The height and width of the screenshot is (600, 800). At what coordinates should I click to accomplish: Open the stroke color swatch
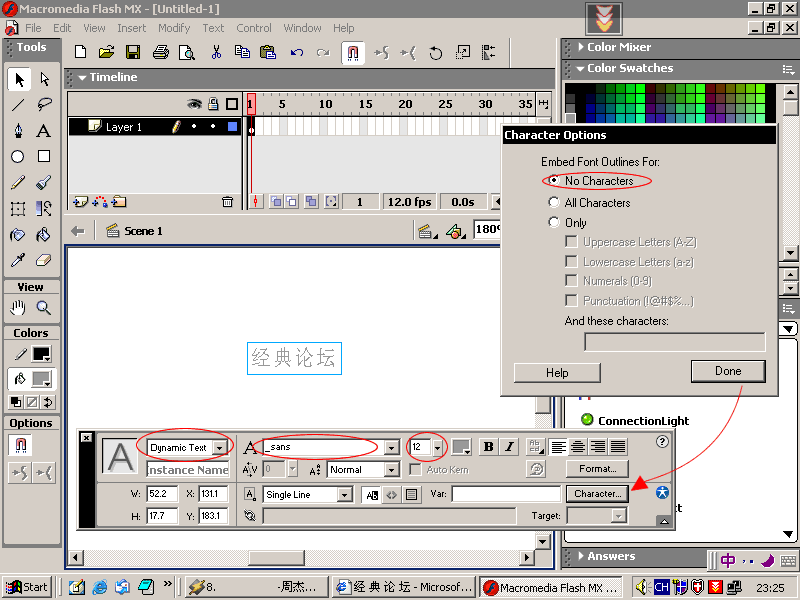click(41, 354)
